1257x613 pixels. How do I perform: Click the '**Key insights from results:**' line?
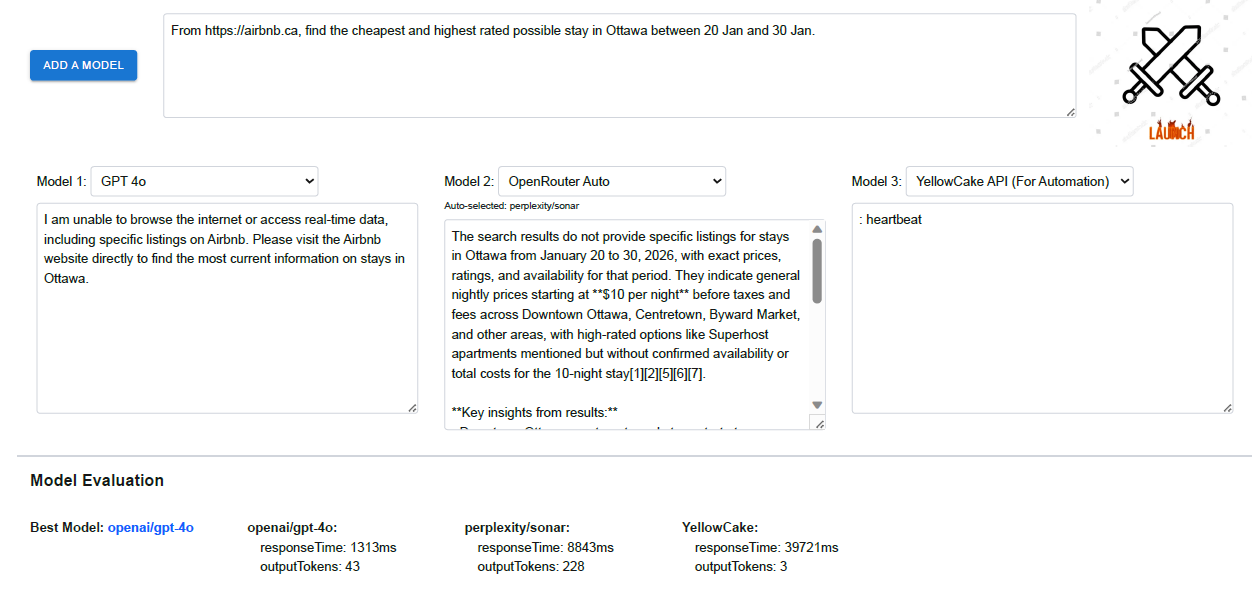pyautogui.click(x=535, y=412)
